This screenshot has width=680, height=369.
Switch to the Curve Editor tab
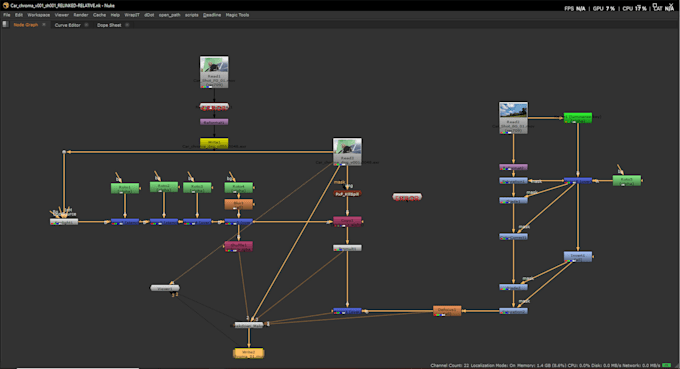point(68,25)
